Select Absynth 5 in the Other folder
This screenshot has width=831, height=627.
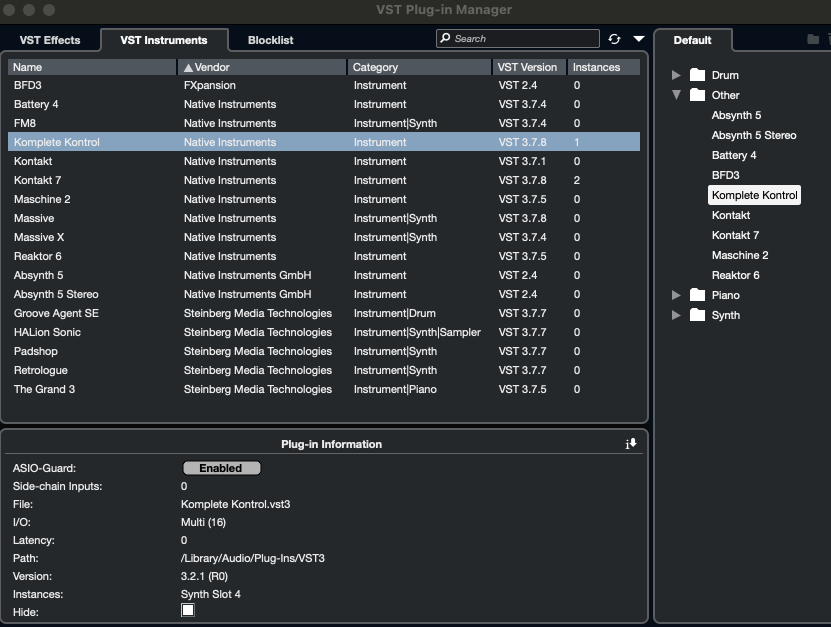(736, 115)
